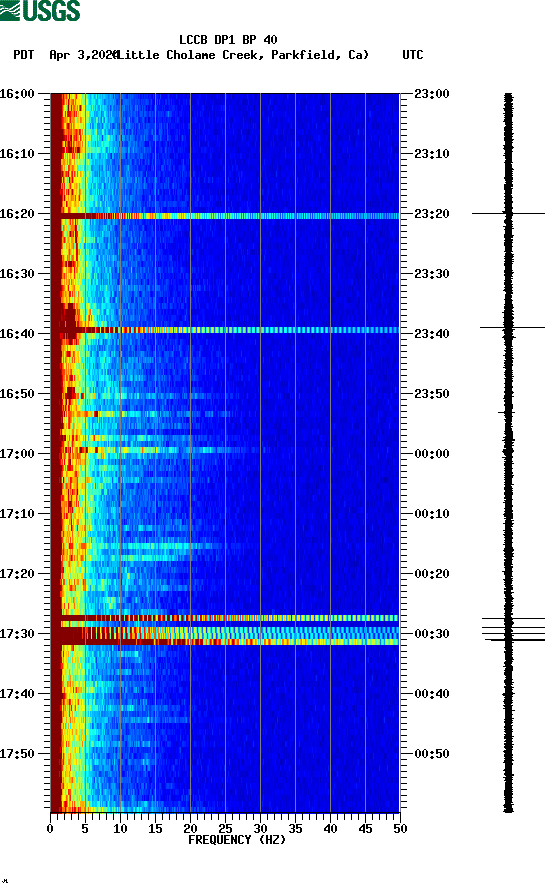Click the 23:40 UTC time label
The width and height of the screenshot is (552, 892).
tap(432, 334)
